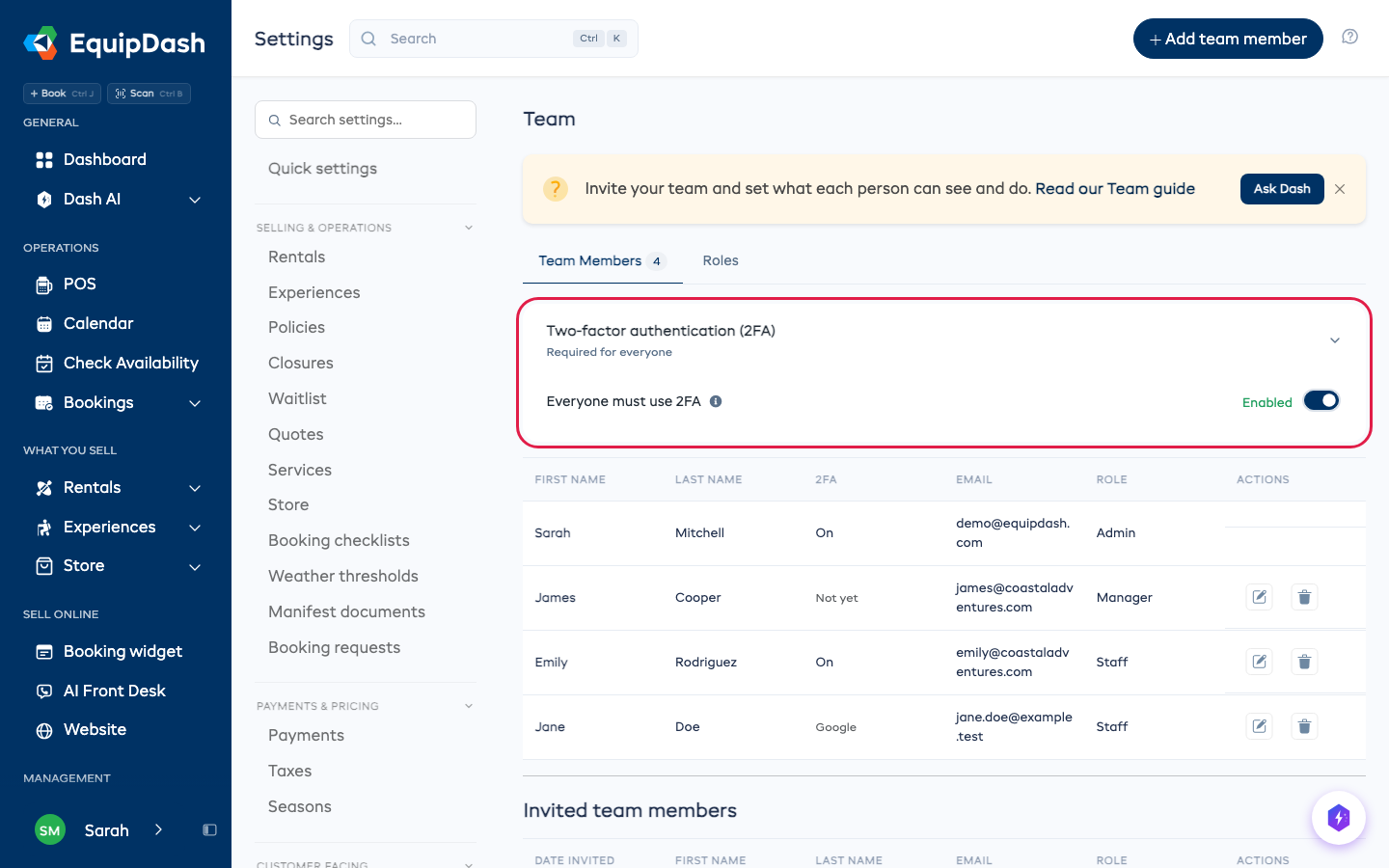Click the Book shortcut button

62,94
